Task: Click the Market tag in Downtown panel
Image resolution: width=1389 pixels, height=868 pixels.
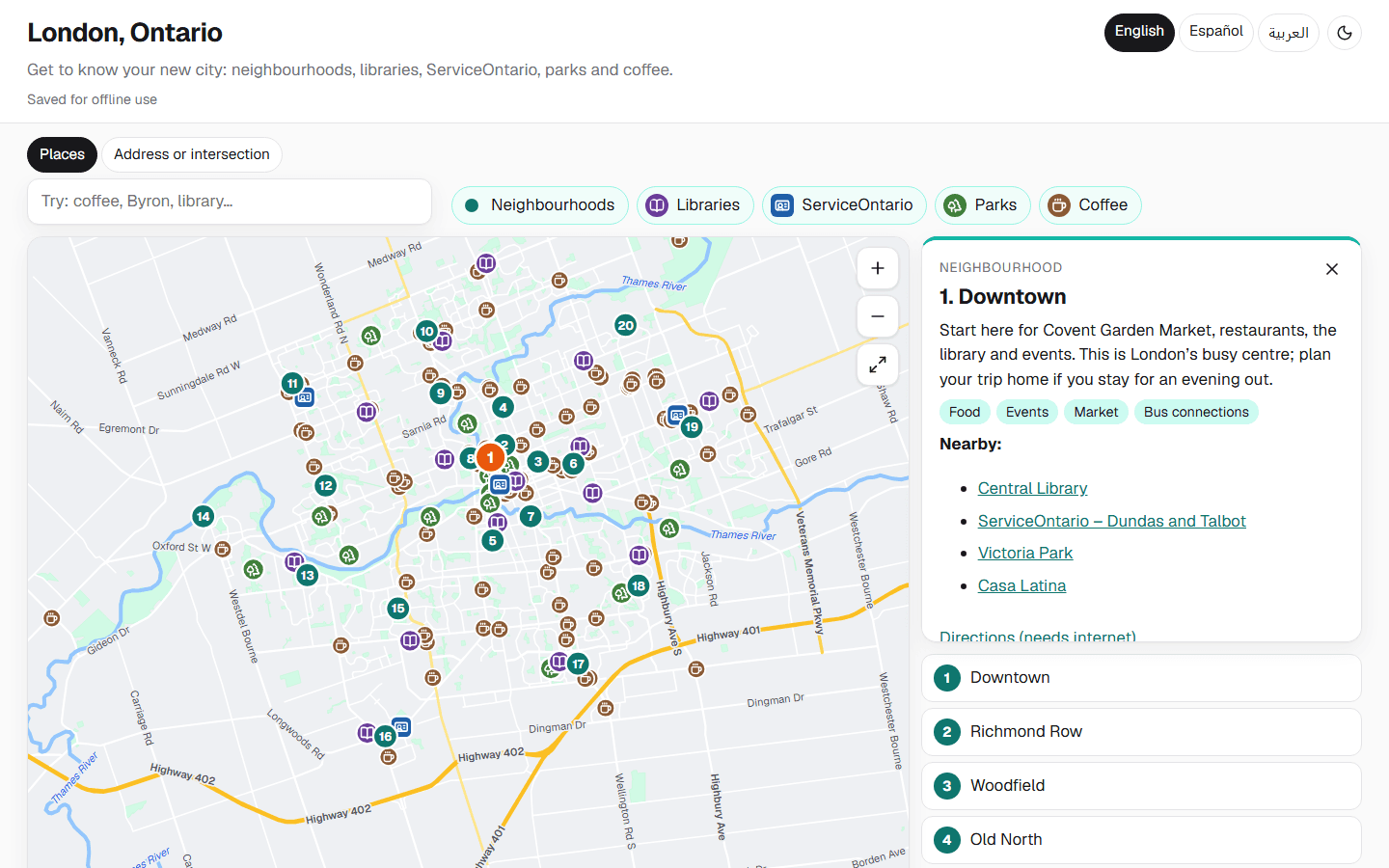Action: pyautogui.click(x=1096, y=412)
